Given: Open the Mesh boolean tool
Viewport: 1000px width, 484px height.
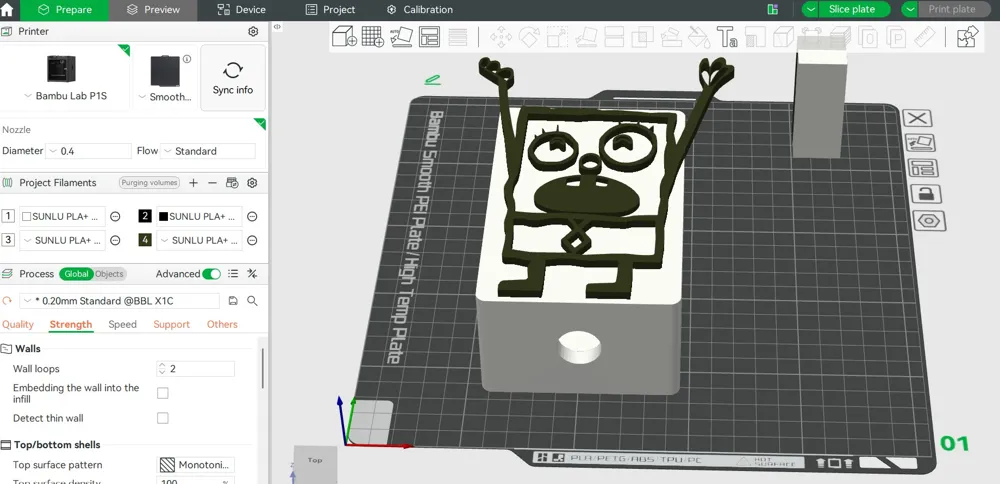Looking at the screenshot, I should (642, 36).
